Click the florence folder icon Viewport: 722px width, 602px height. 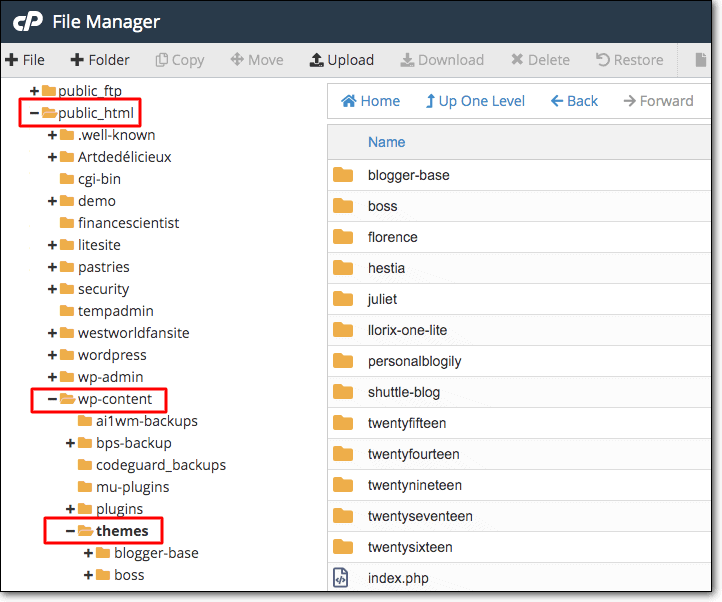point(343,237)
